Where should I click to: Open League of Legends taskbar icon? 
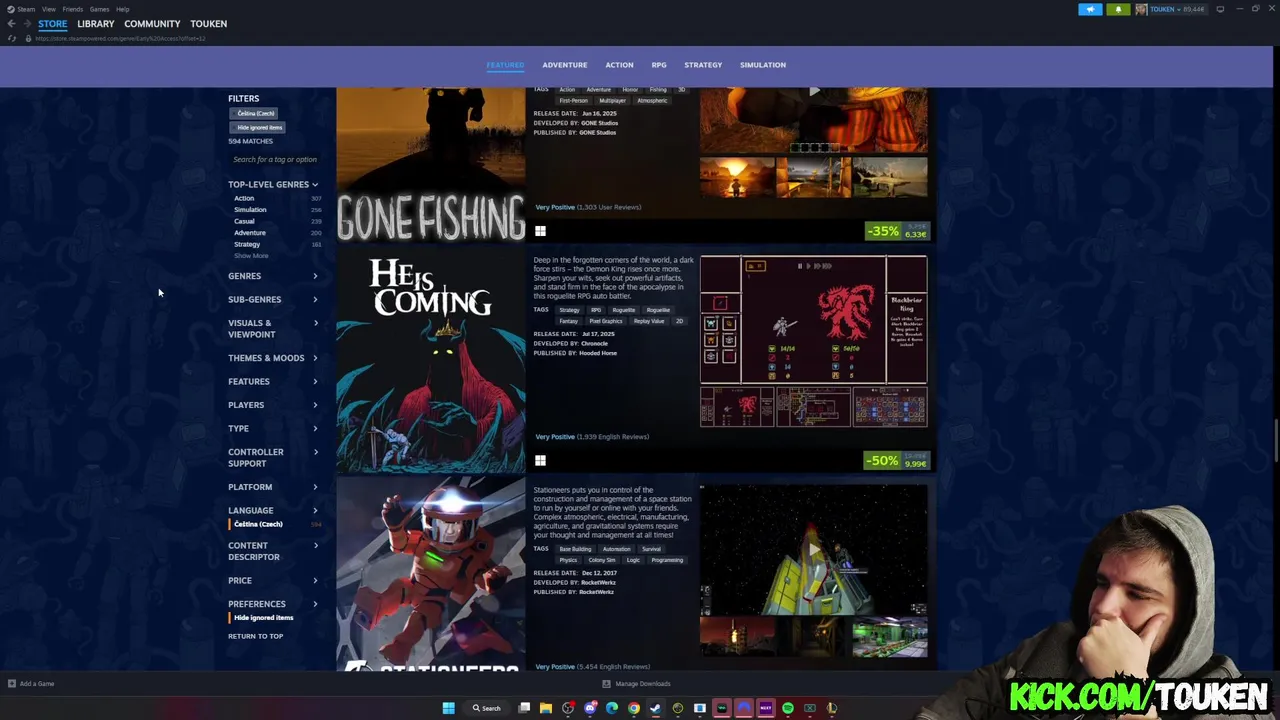click(832, 708)
